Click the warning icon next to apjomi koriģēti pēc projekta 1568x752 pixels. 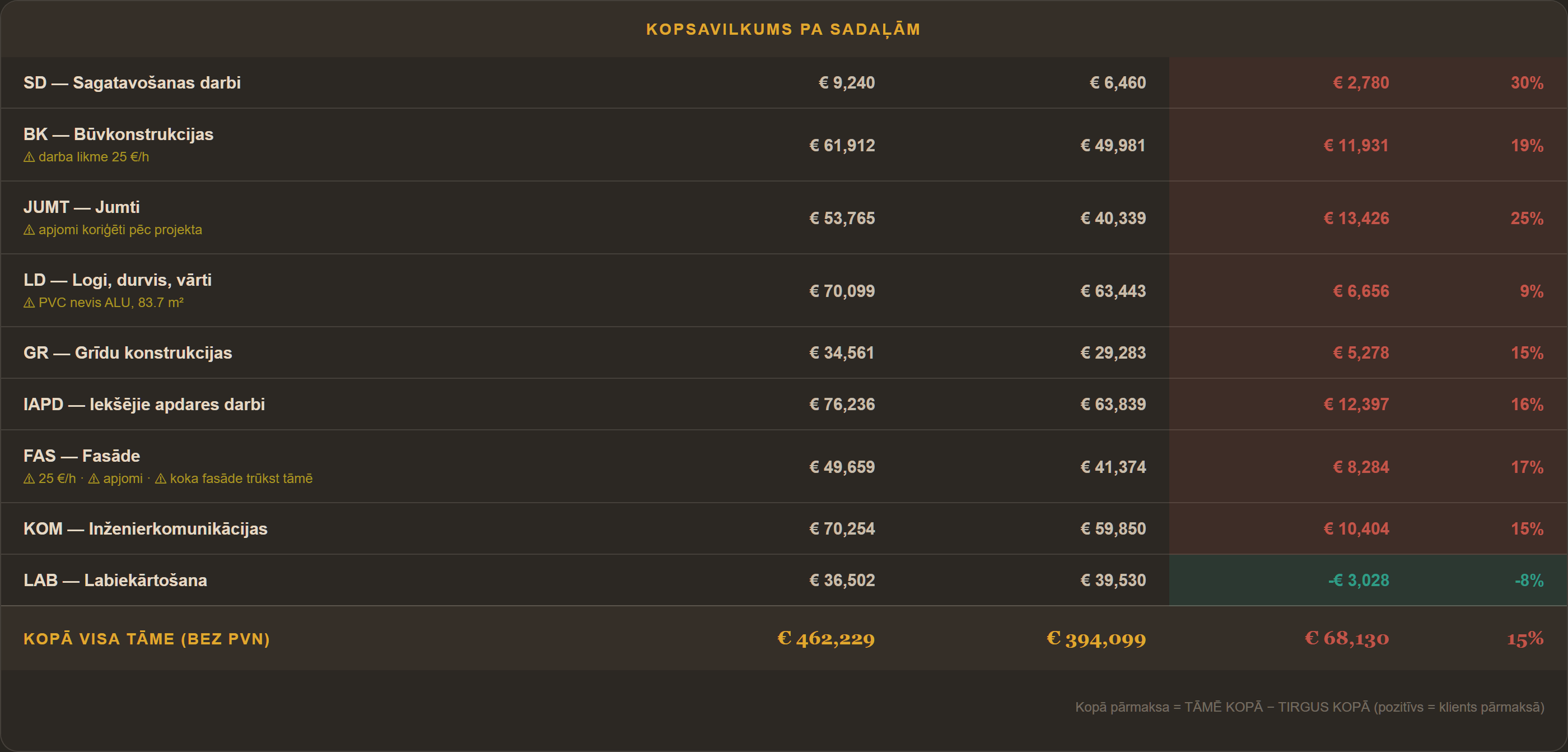pos(29,230)
